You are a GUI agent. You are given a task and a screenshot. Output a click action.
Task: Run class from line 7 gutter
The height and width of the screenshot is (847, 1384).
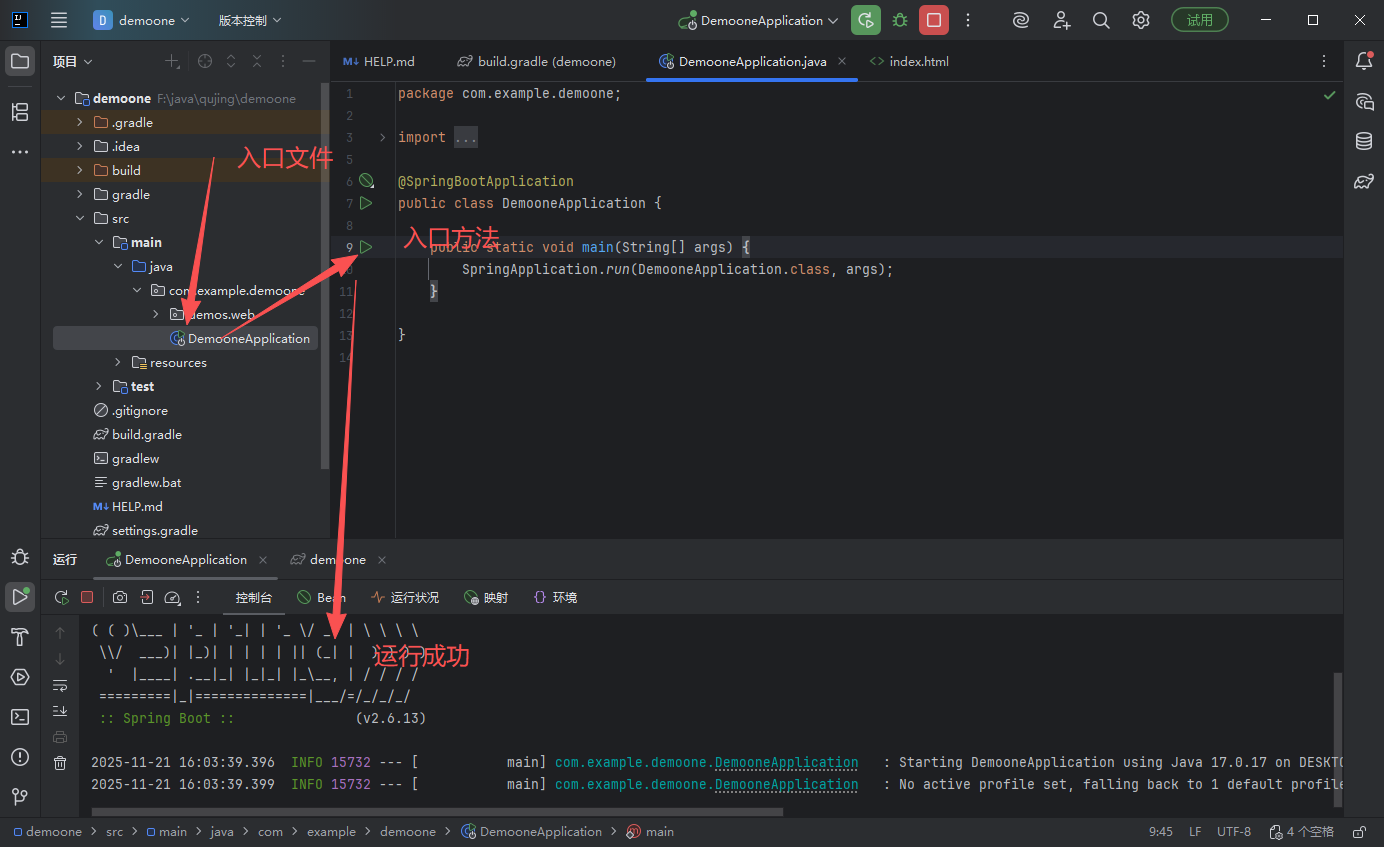[x=366, y=203]
